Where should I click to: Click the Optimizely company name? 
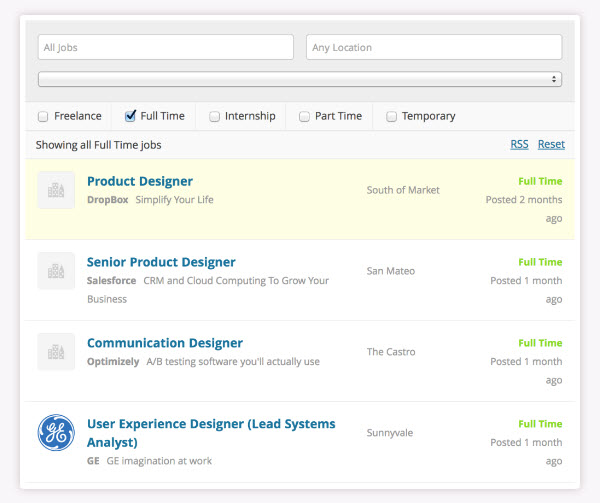[x=113, y=362]
